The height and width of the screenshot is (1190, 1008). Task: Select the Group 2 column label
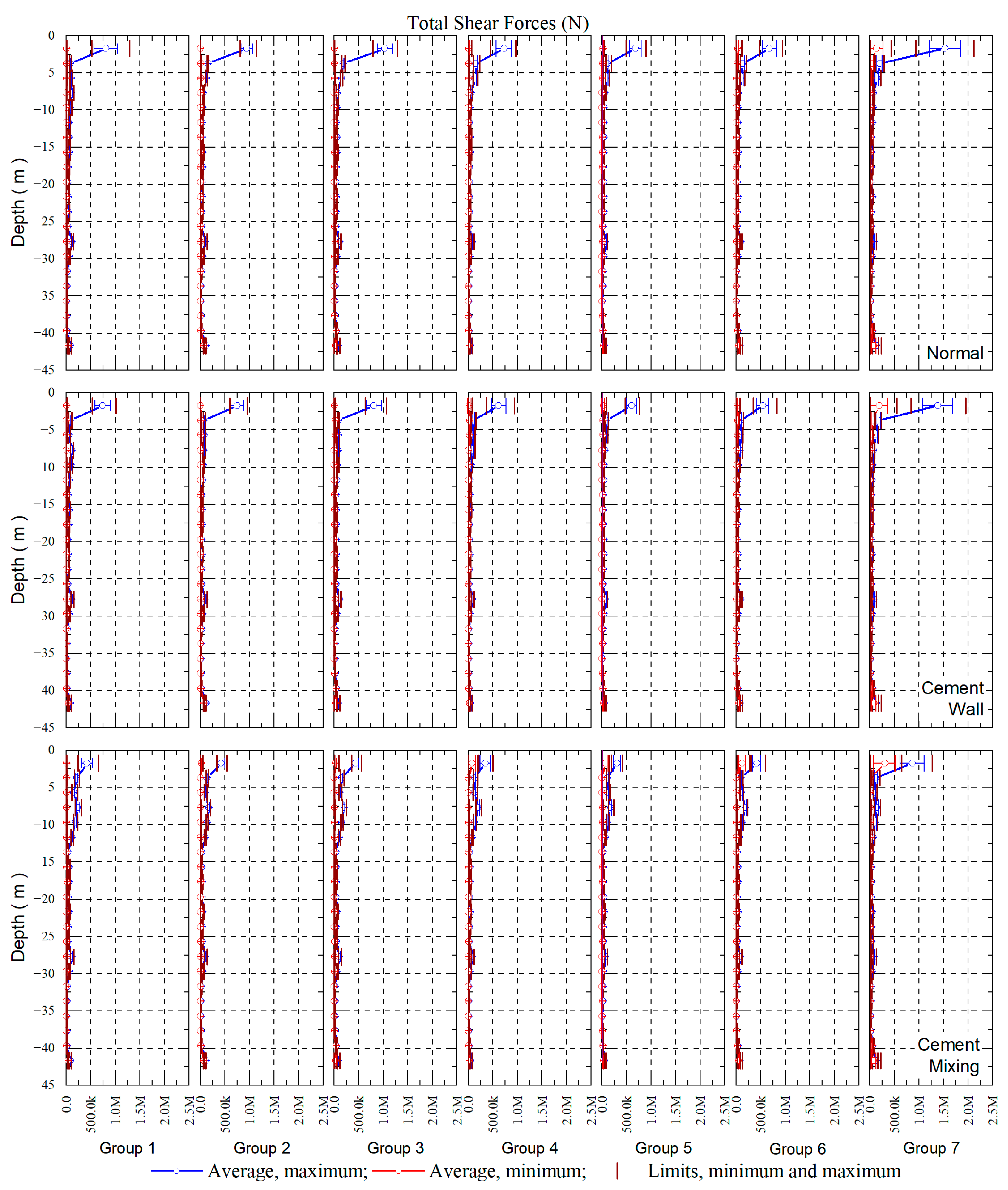pos(262,1148)
